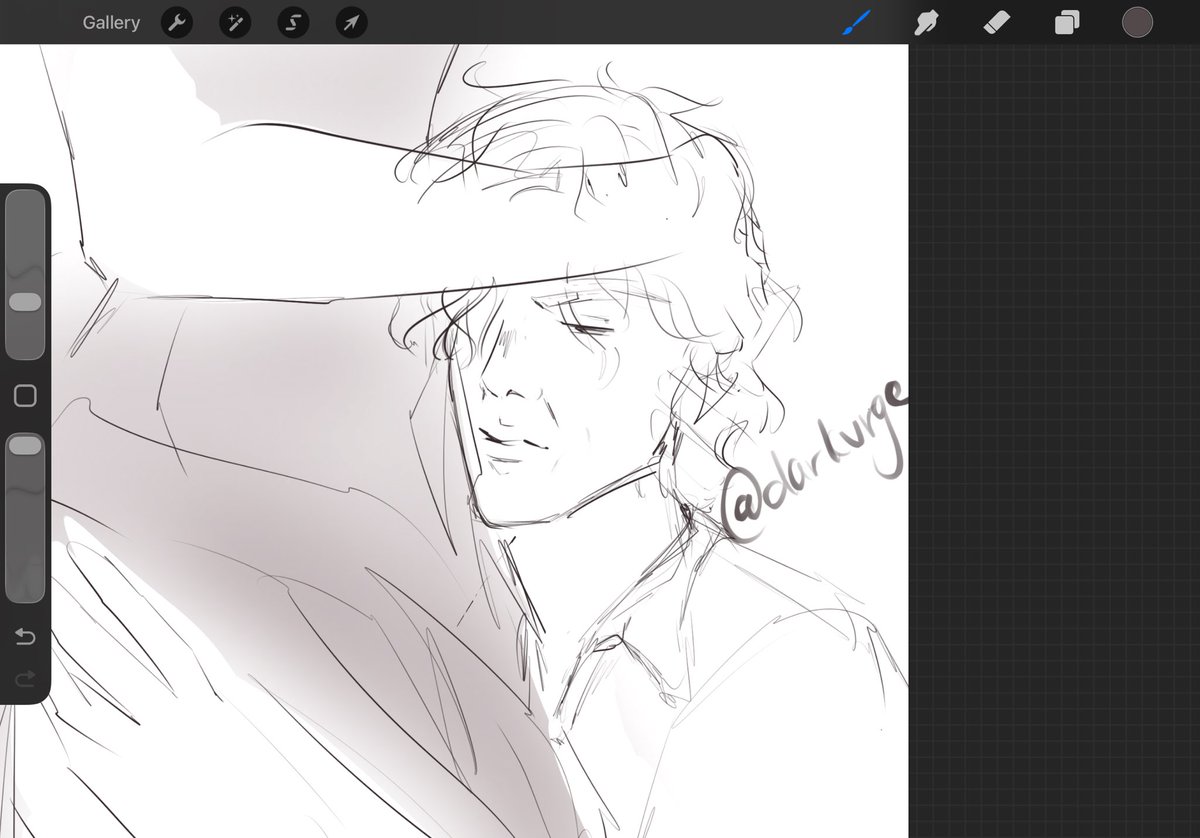Activate the Transform arrow tool
This screenshot has height=838, width=1200.
(351, 22)
